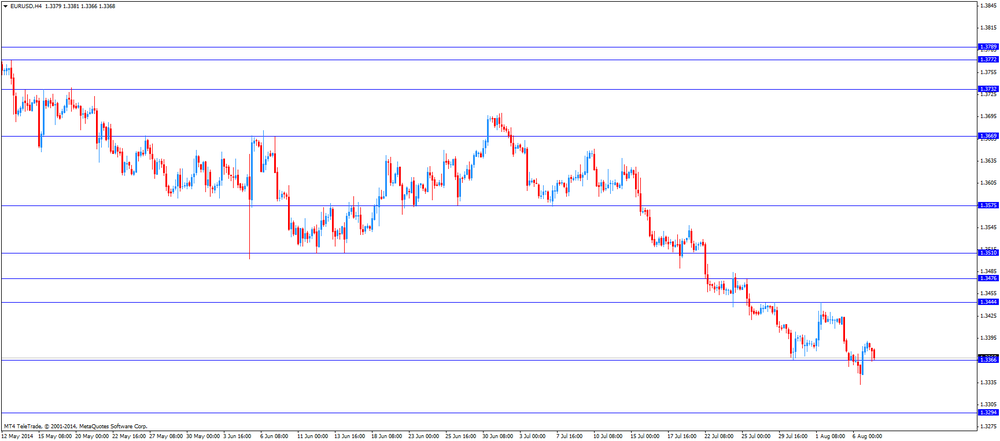Image resolution: width=1000 pixels, height=441 pixels.
Task: Click the 15 Jul 00:00 time label
Action: pos(647,436)
